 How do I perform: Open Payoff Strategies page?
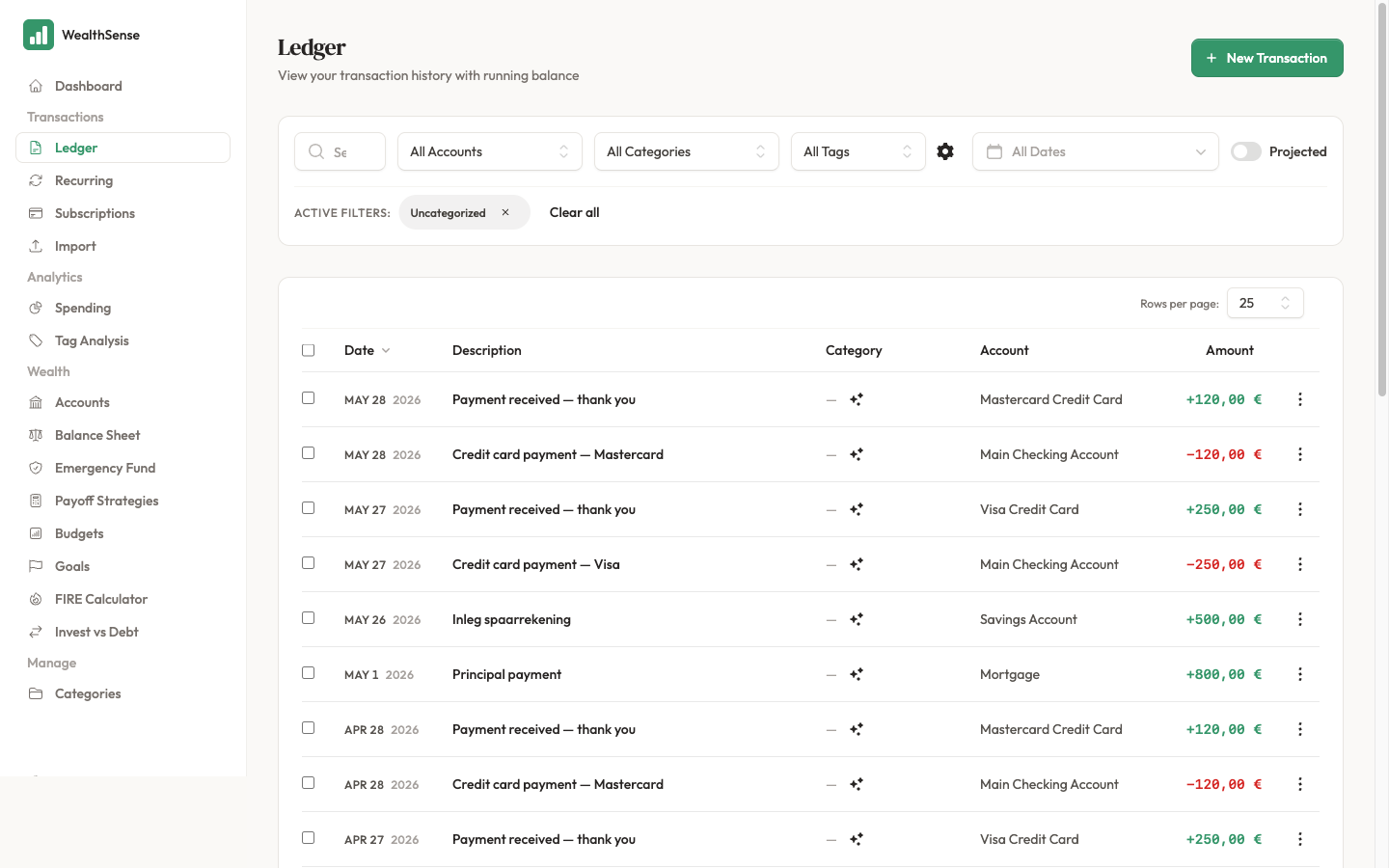[123, 501]
